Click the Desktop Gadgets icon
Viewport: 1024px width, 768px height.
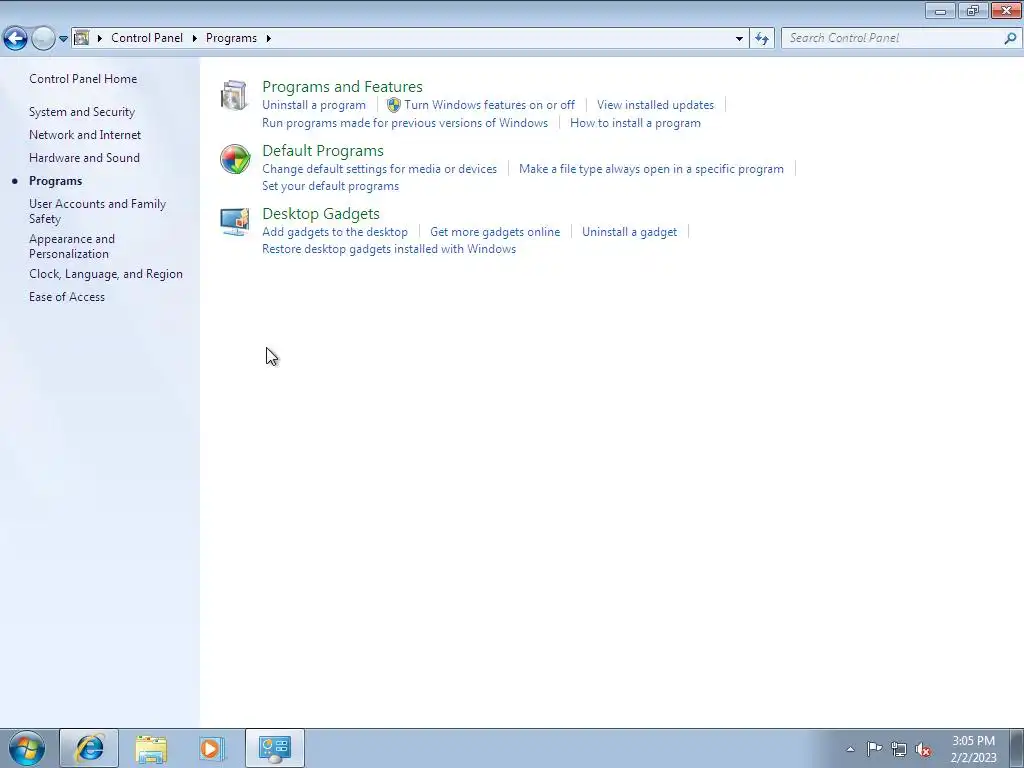pyautogui.click(x=234, y=222)
